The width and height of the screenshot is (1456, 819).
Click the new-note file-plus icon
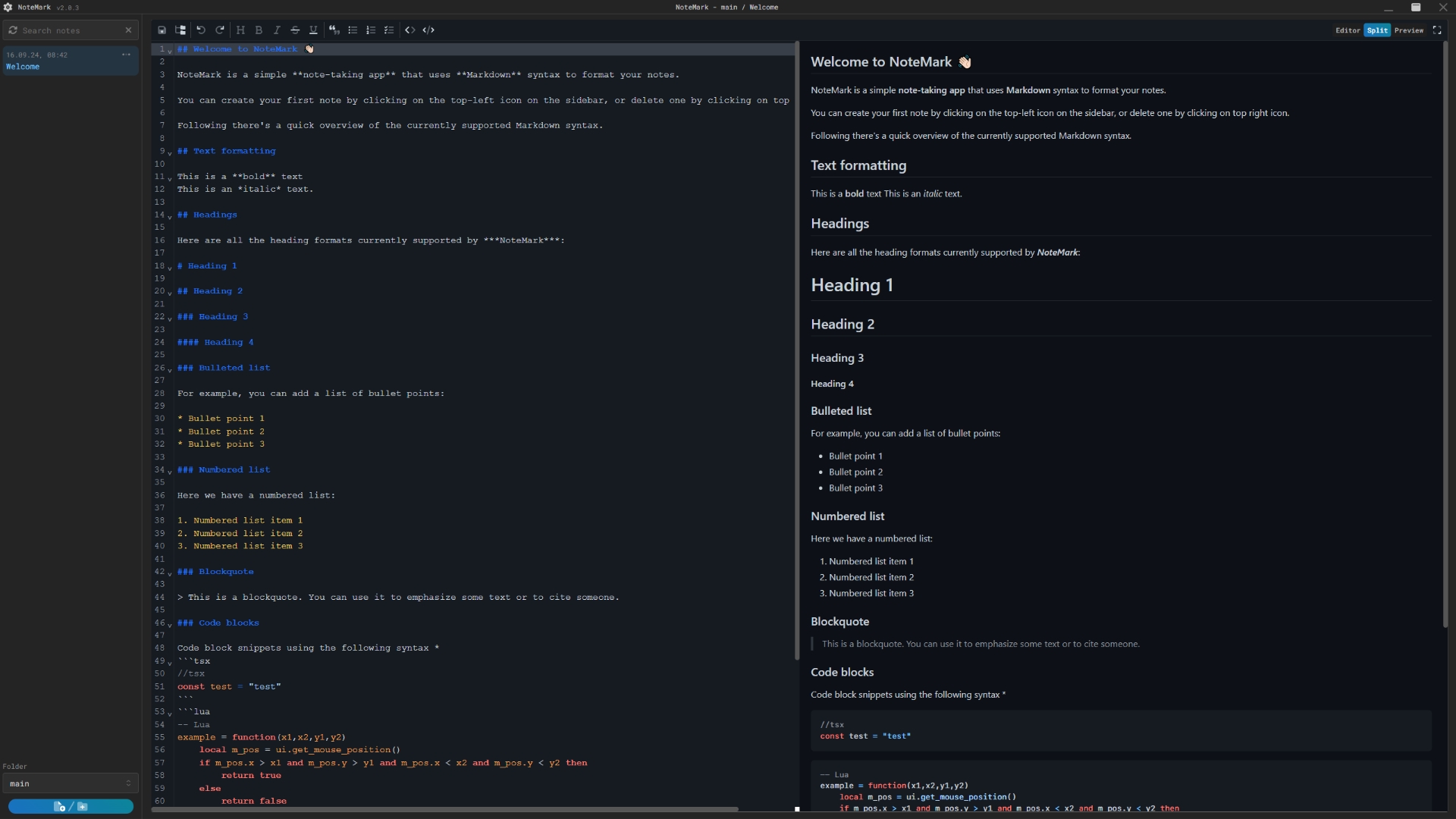[x=59, y=806]
